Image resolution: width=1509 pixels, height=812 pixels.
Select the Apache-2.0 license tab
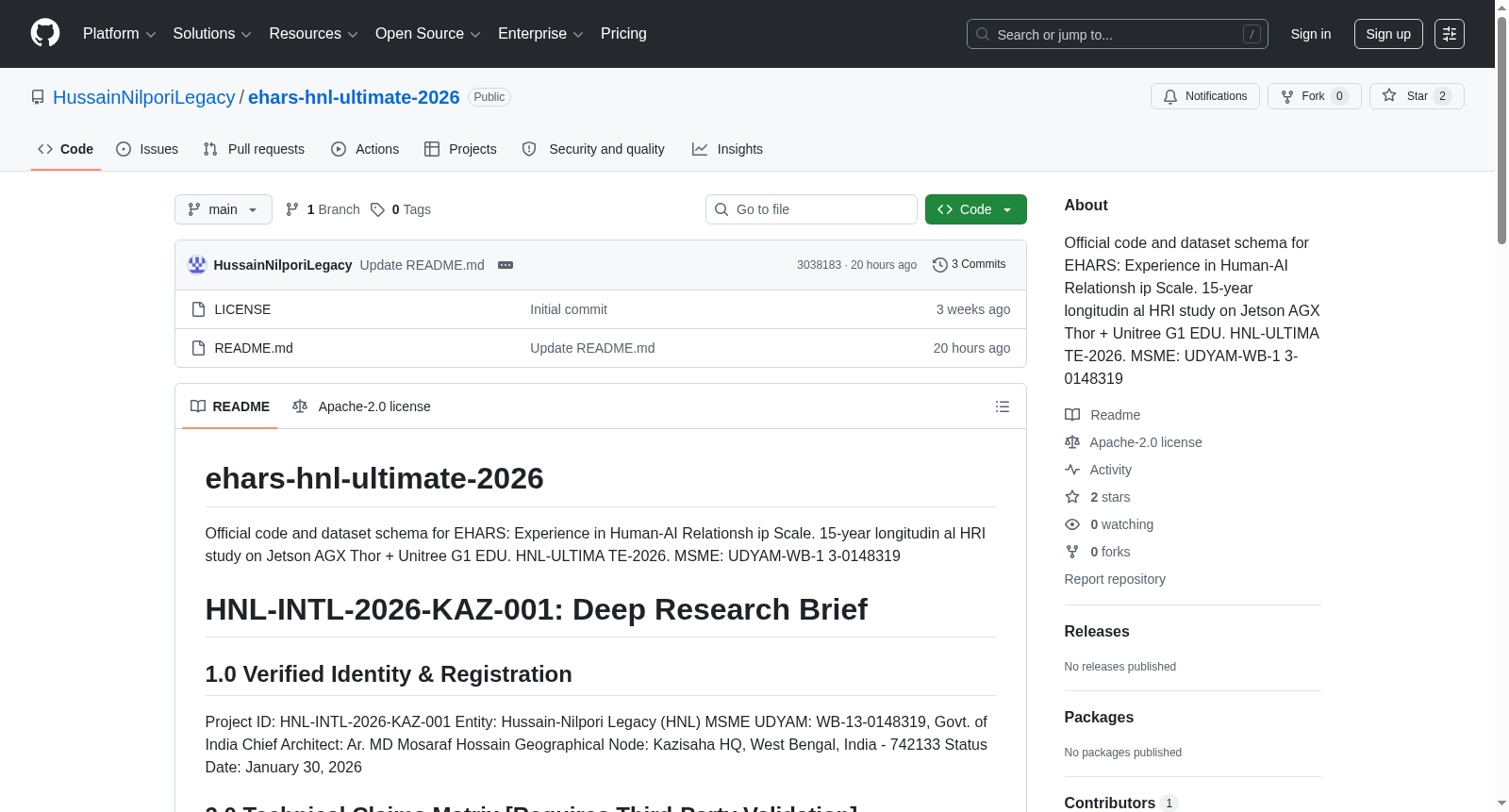pyautogui.click(x=361, y=406)
